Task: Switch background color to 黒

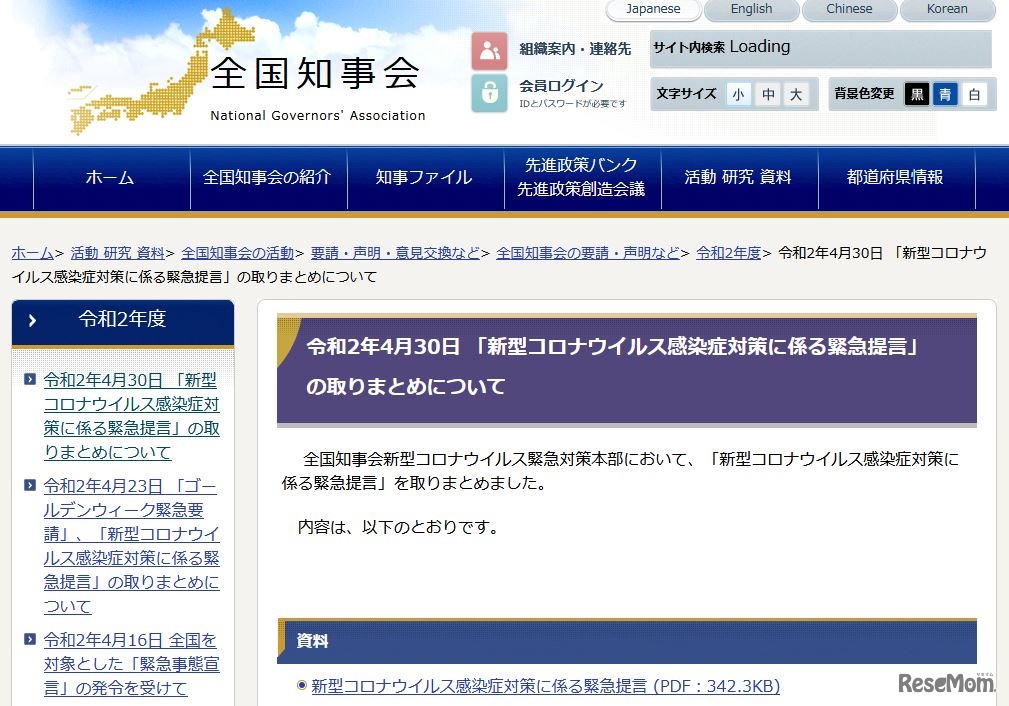Action: tap(916, 92)
